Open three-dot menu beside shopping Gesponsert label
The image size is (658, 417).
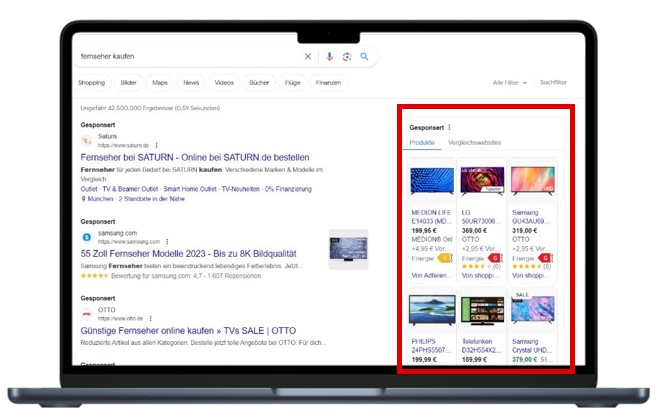click(x=449, y=127)
